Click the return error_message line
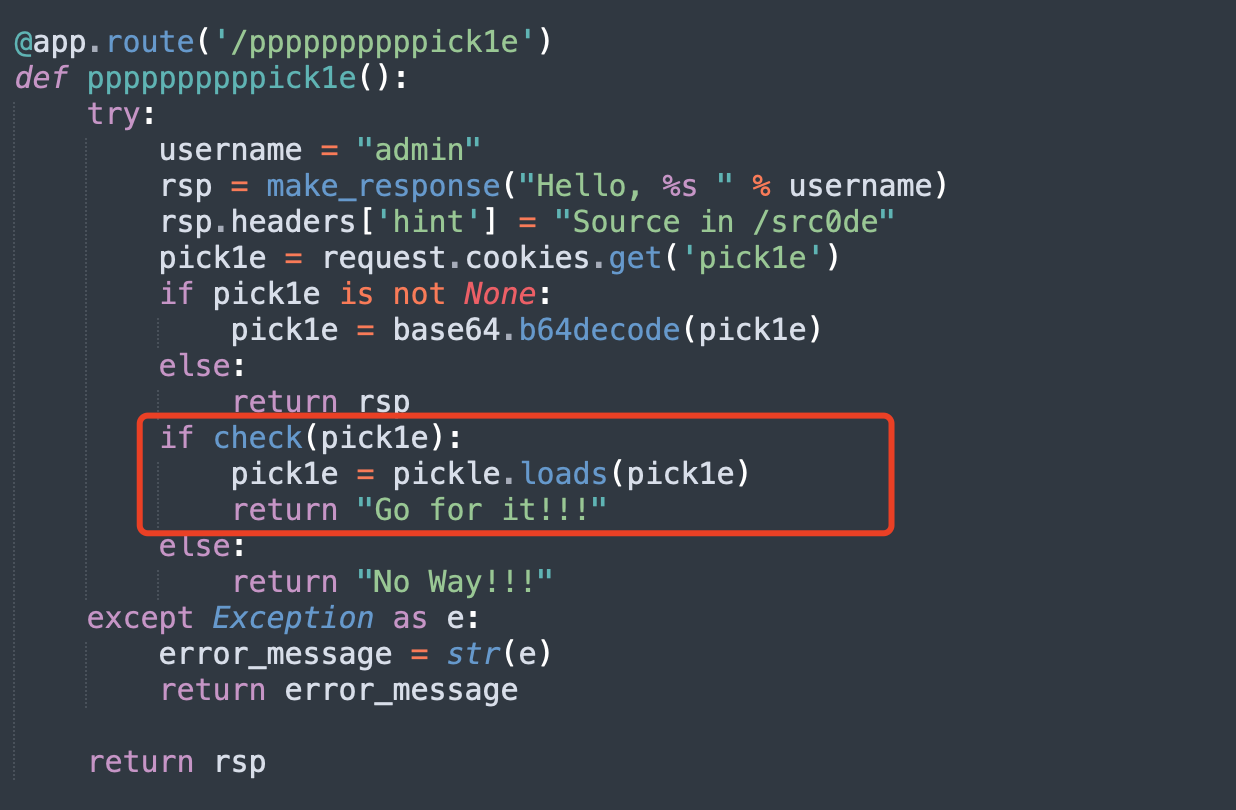This screenshot has width=1236, height=810. [x=339, y=690]
